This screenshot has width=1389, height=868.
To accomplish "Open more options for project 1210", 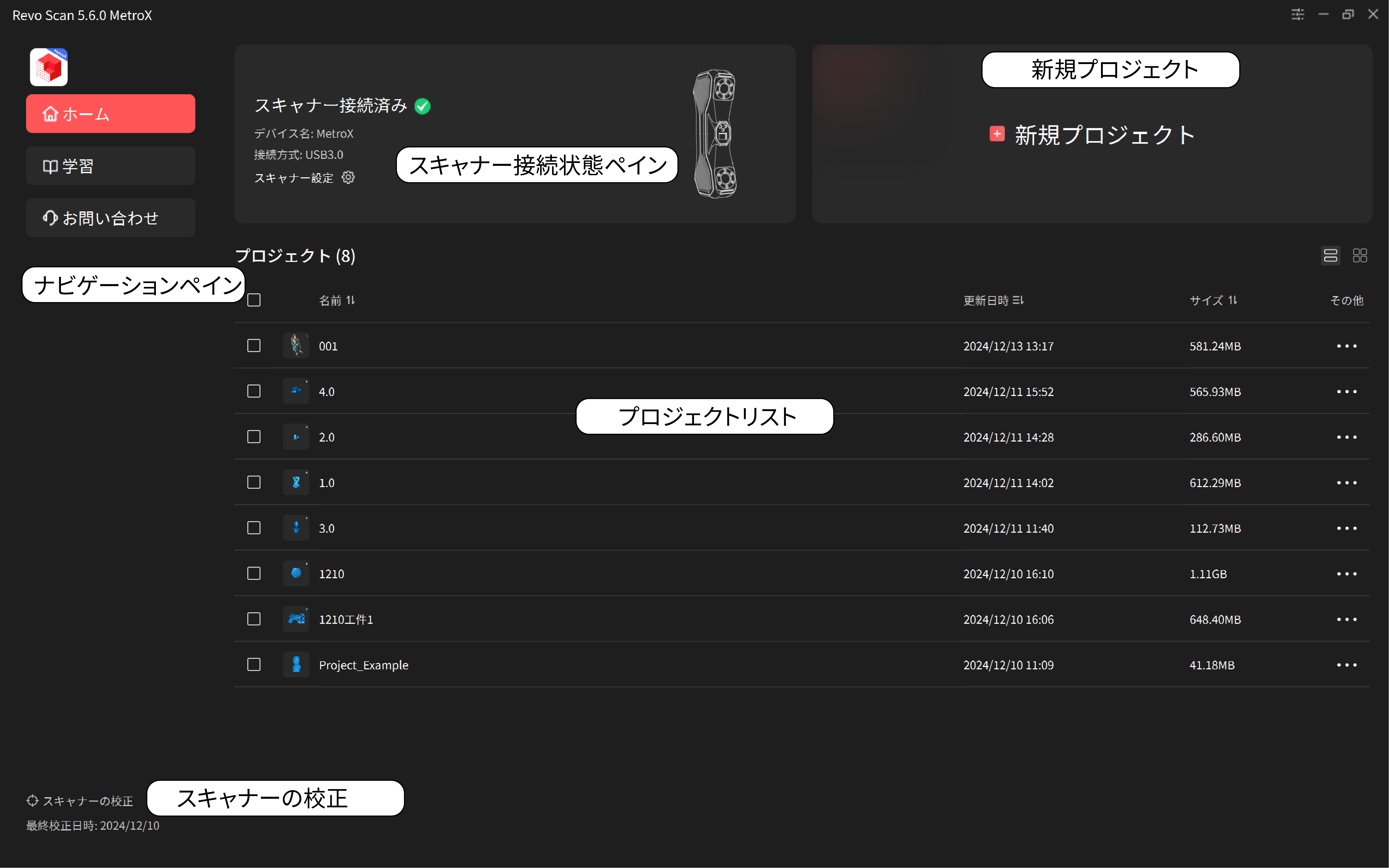I will (x=1347, y=574).
